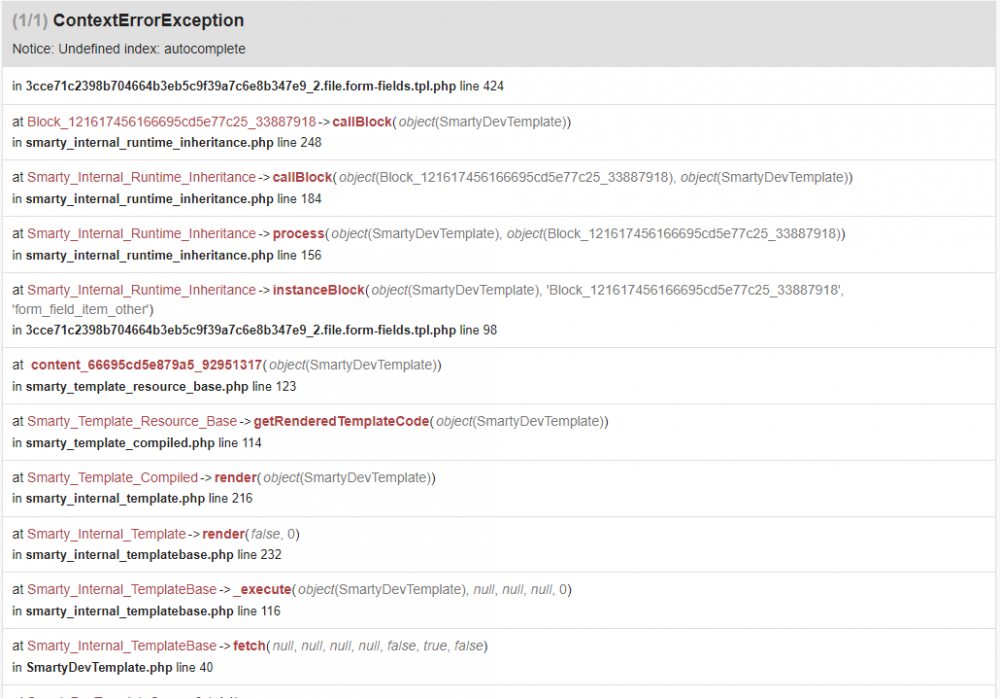The width and height of the screenshot is (1000, 699).
Task: Click Smarty_Internal_Runtime_Inheritance class before callBlock
Action: pos(142,177)
